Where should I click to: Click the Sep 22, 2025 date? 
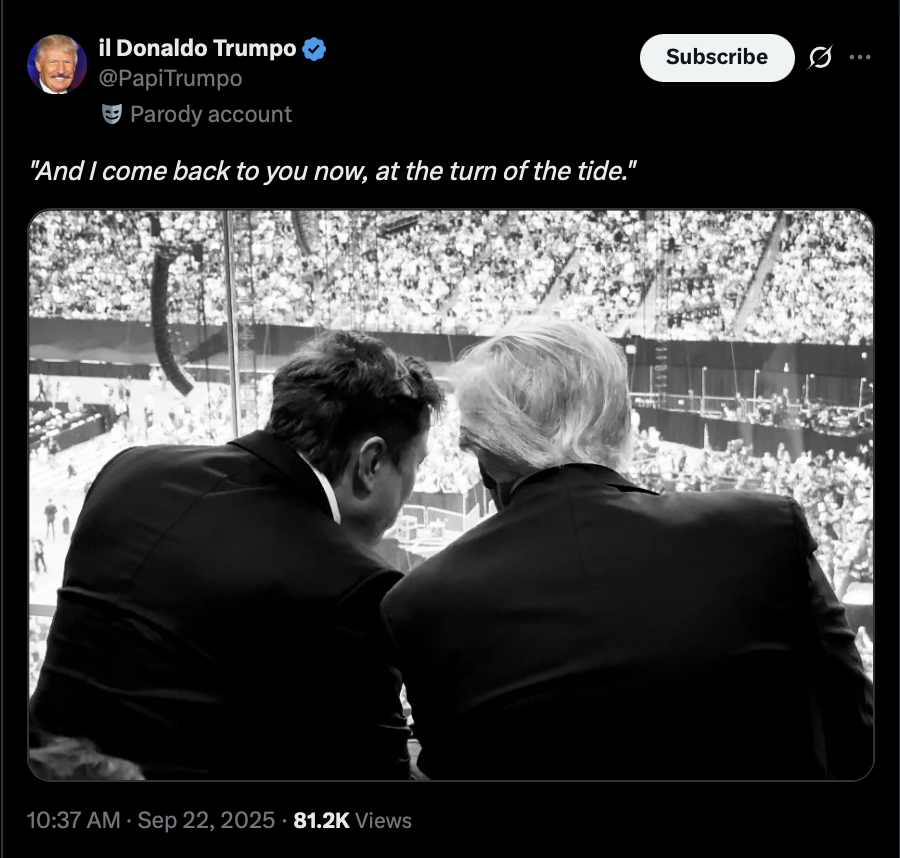click(206, 820)
